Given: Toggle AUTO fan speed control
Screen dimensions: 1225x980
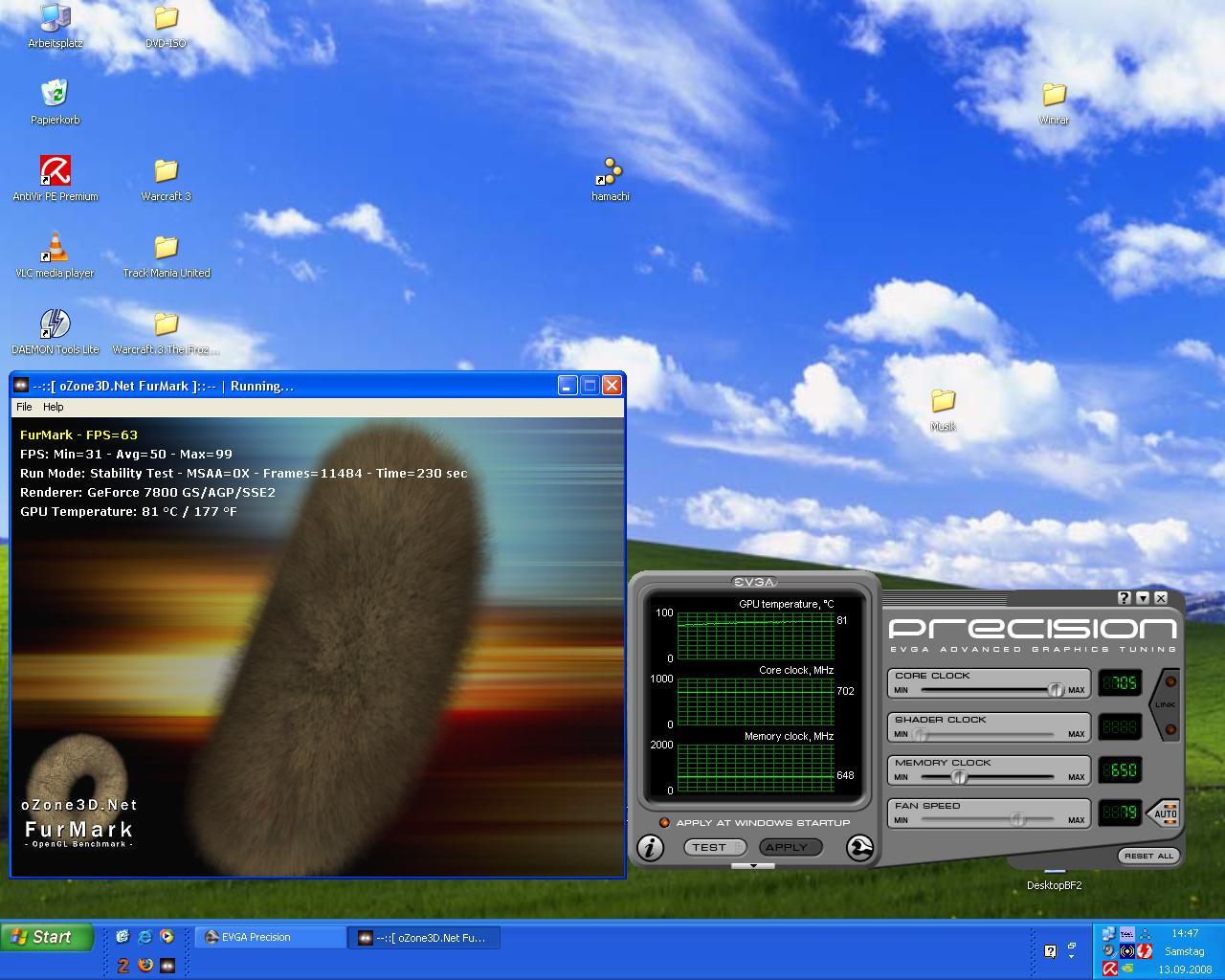Looking at the screenshot, I should tap(1165, 813).
